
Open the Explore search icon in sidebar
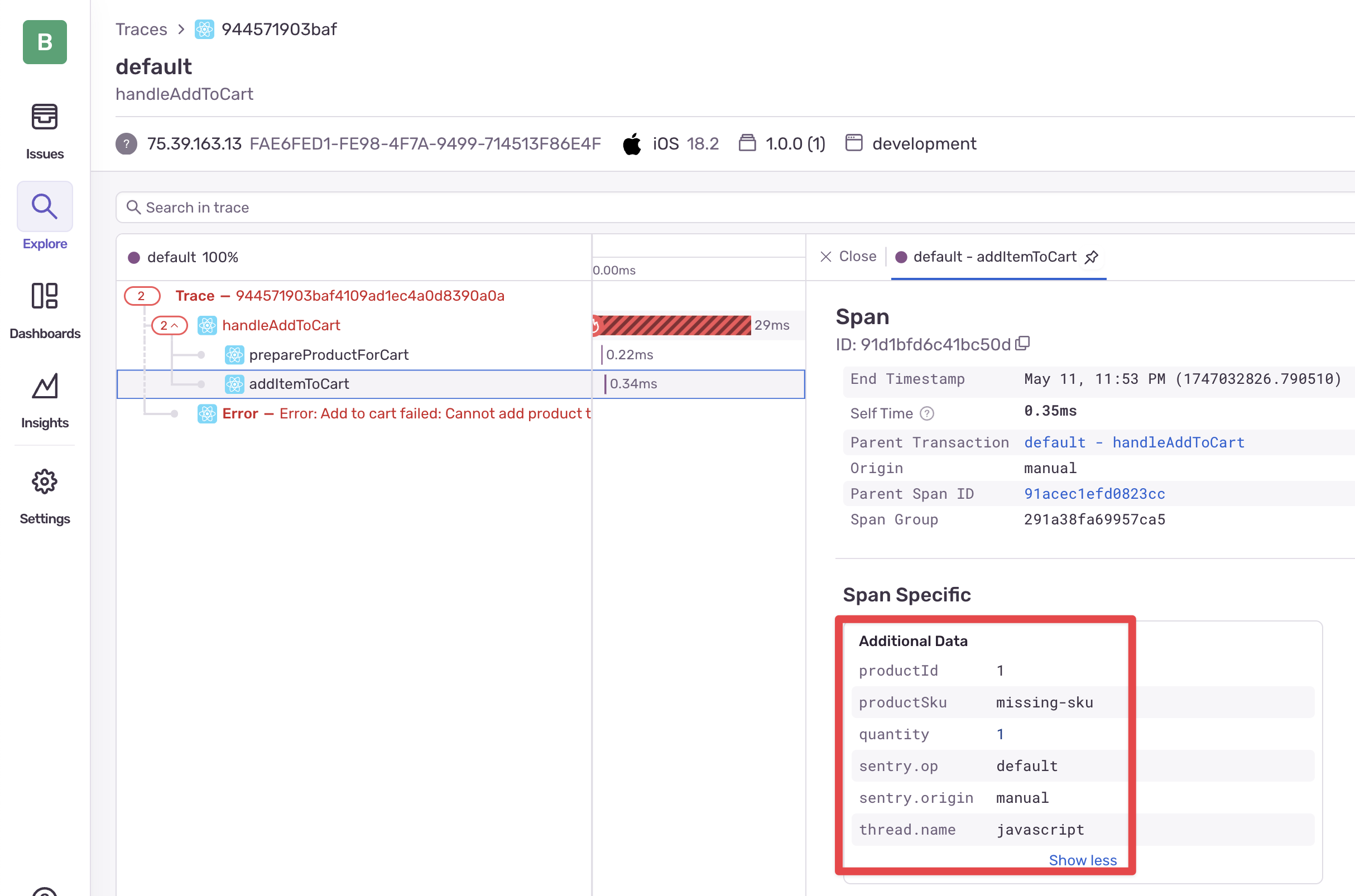coord(45,206)
